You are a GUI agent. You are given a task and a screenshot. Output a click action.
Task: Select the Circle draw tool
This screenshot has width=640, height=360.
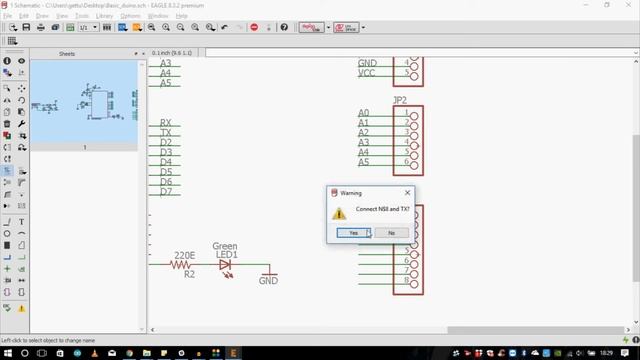click(x=7, y=233)
